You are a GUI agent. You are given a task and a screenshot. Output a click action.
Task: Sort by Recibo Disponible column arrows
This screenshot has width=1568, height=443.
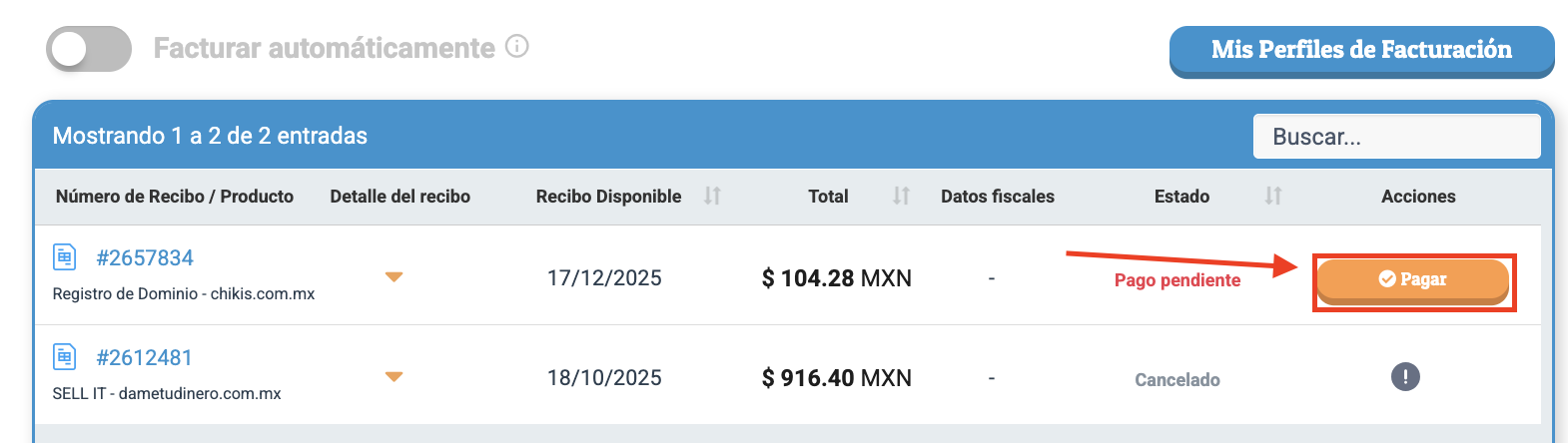click(712, 196)
